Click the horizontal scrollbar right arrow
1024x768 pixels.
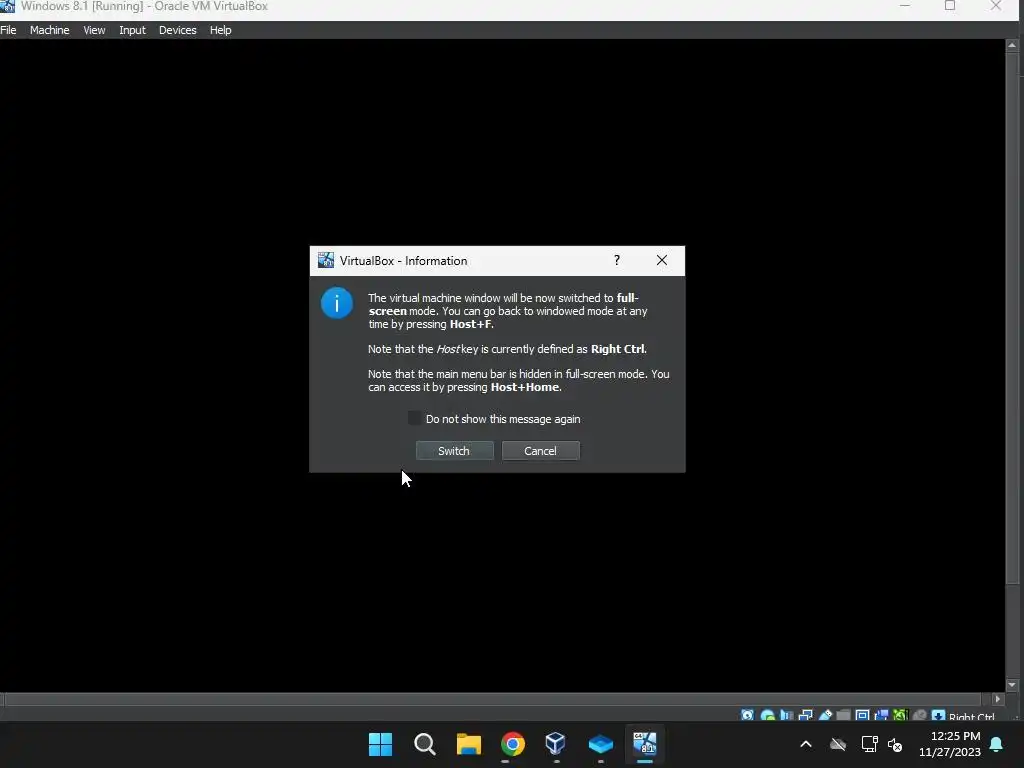(997, 699)
